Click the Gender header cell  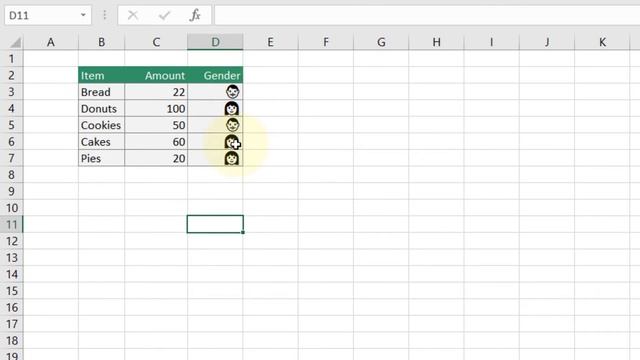(x=215, y=76)
